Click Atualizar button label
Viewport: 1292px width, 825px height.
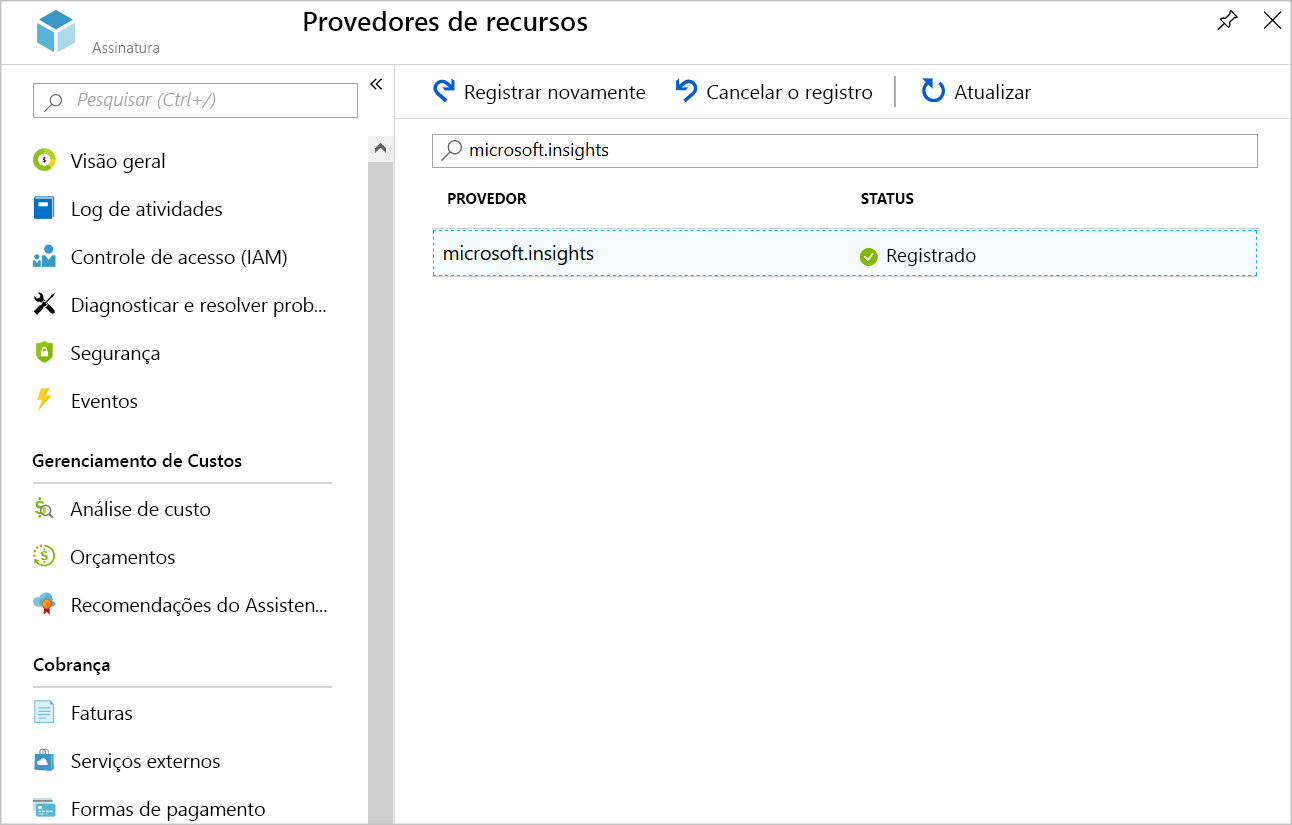point(992,92)
